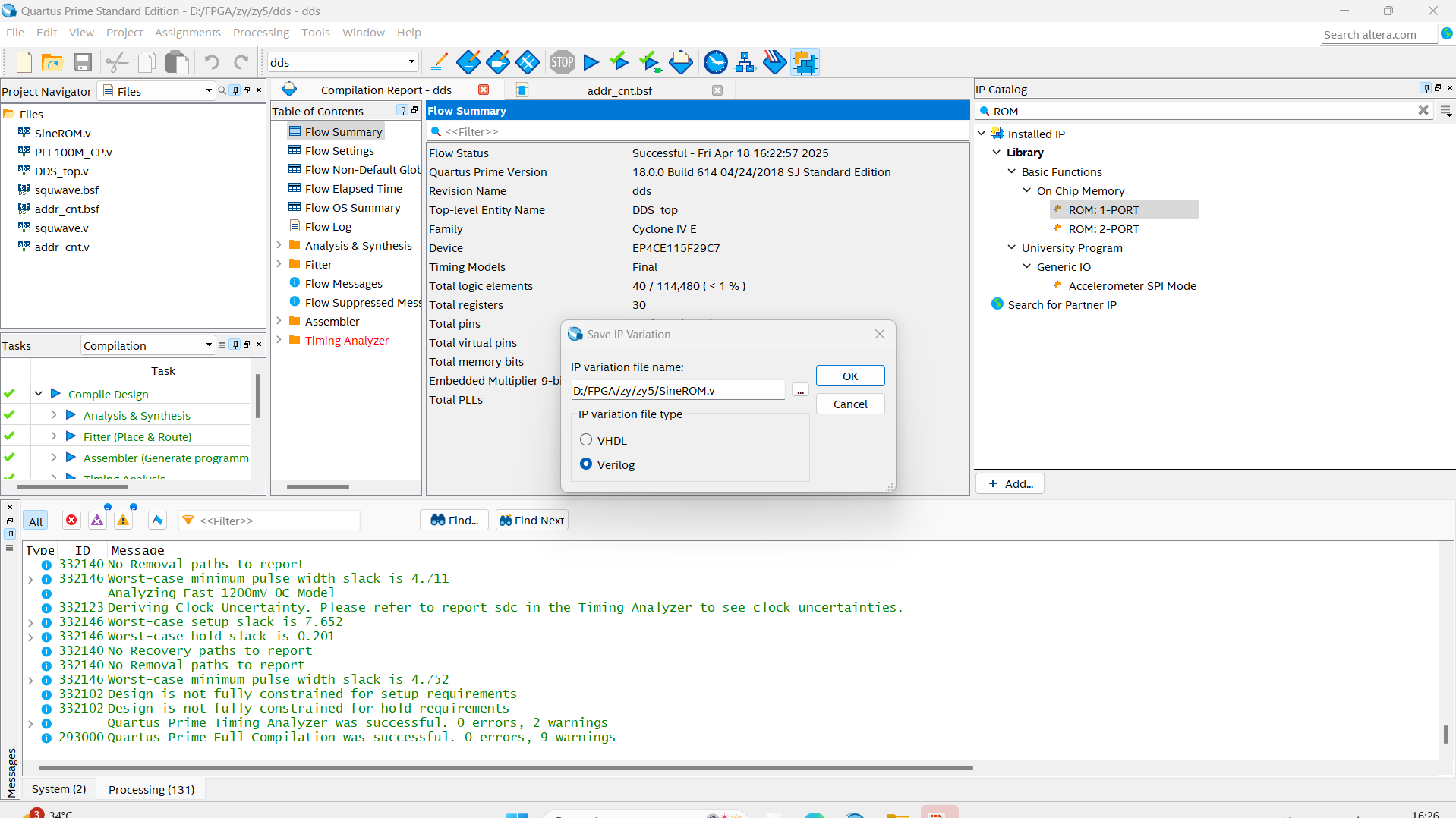The width and height of the screenshot is (1456, 818).
Task: Click the Copy icon in toolbar
Action: coord(147,62)
